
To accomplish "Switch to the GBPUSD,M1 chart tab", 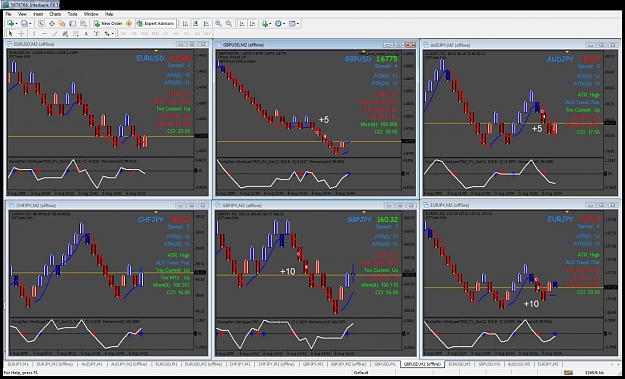I will click(x=385, y=364).
